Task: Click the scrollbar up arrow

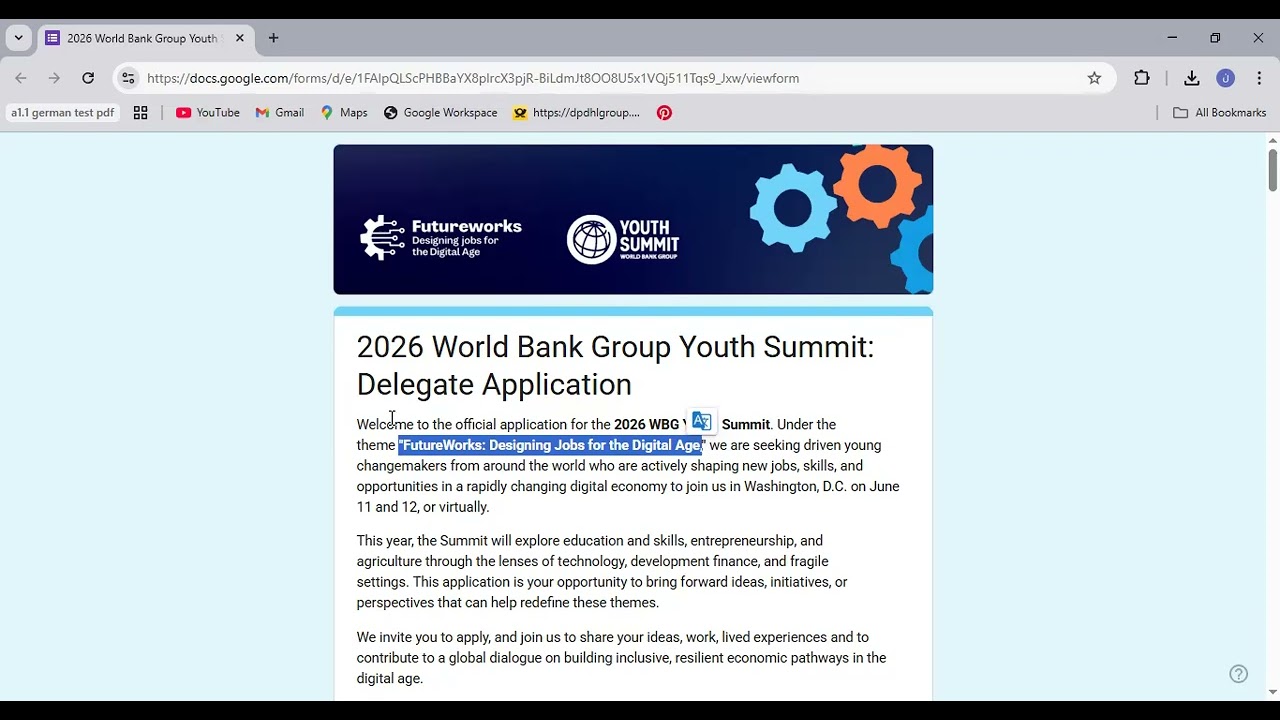Action: 1272,140
